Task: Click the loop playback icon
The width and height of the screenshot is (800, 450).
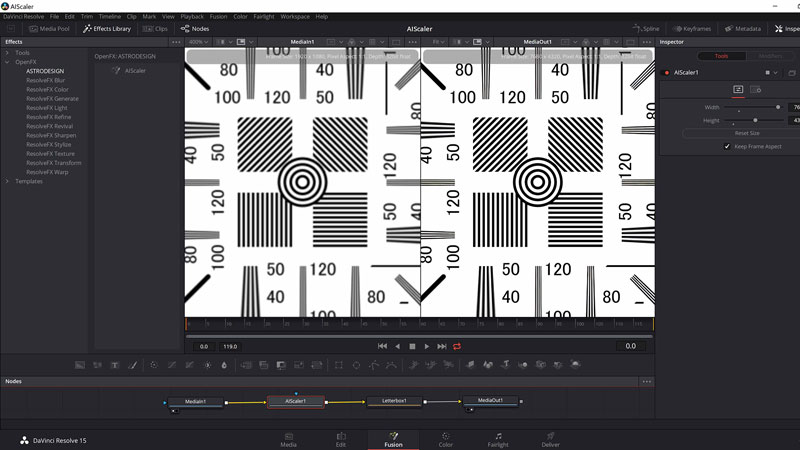Action: [x=457, y=346]
